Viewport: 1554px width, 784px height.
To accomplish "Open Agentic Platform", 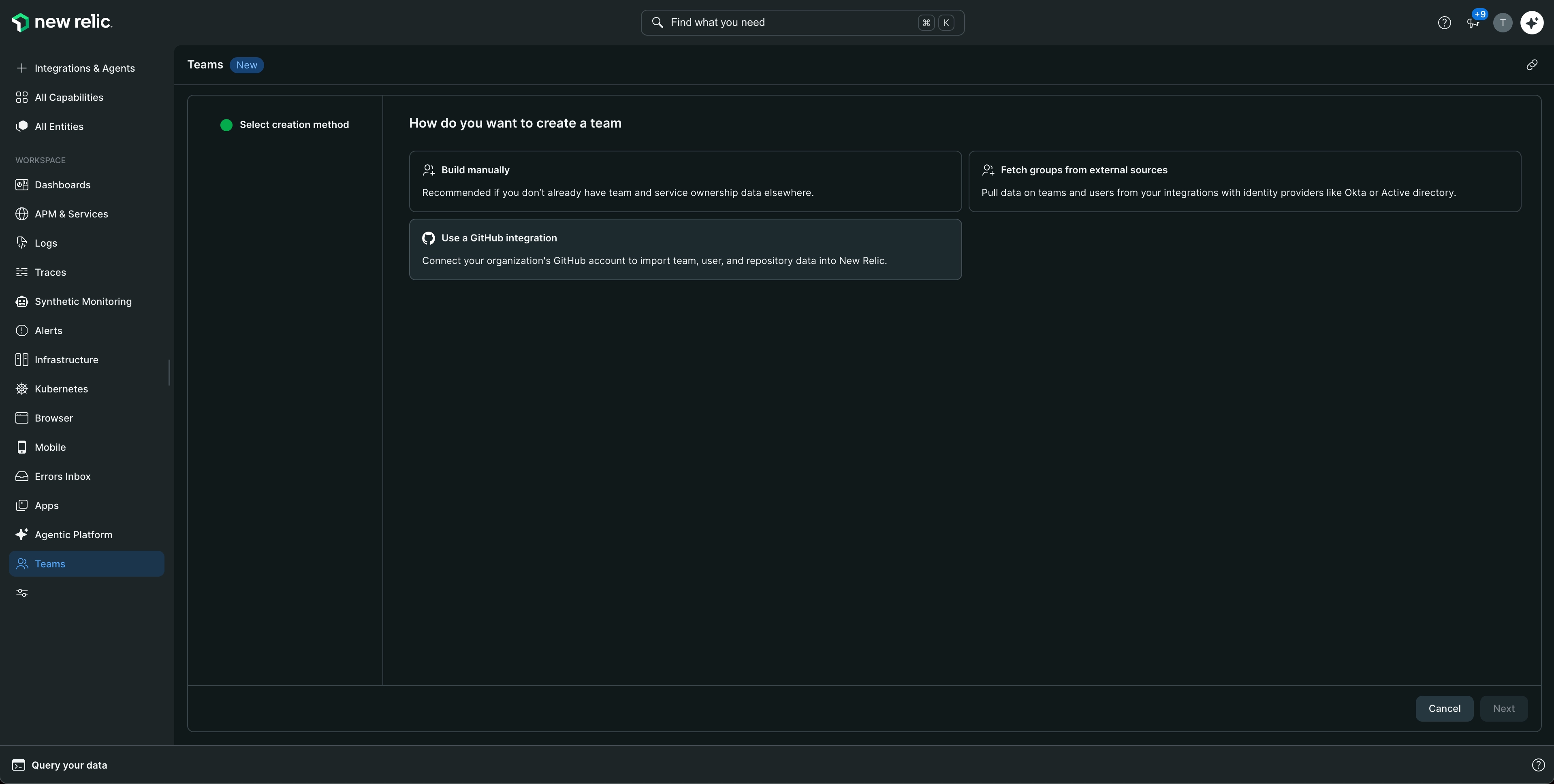I will click(x=87, y=535).
